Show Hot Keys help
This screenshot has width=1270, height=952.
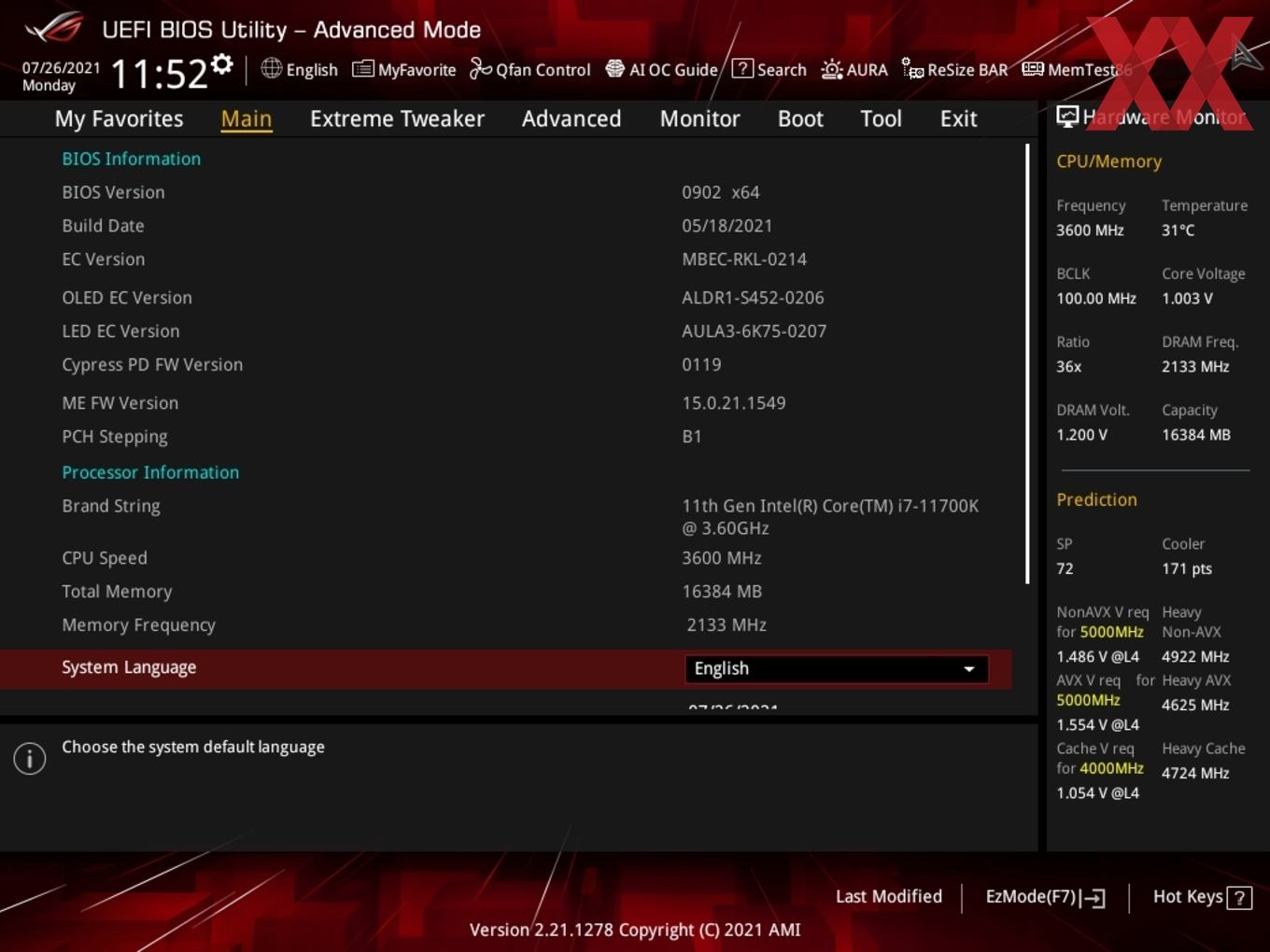click(x=1202, y=897)
